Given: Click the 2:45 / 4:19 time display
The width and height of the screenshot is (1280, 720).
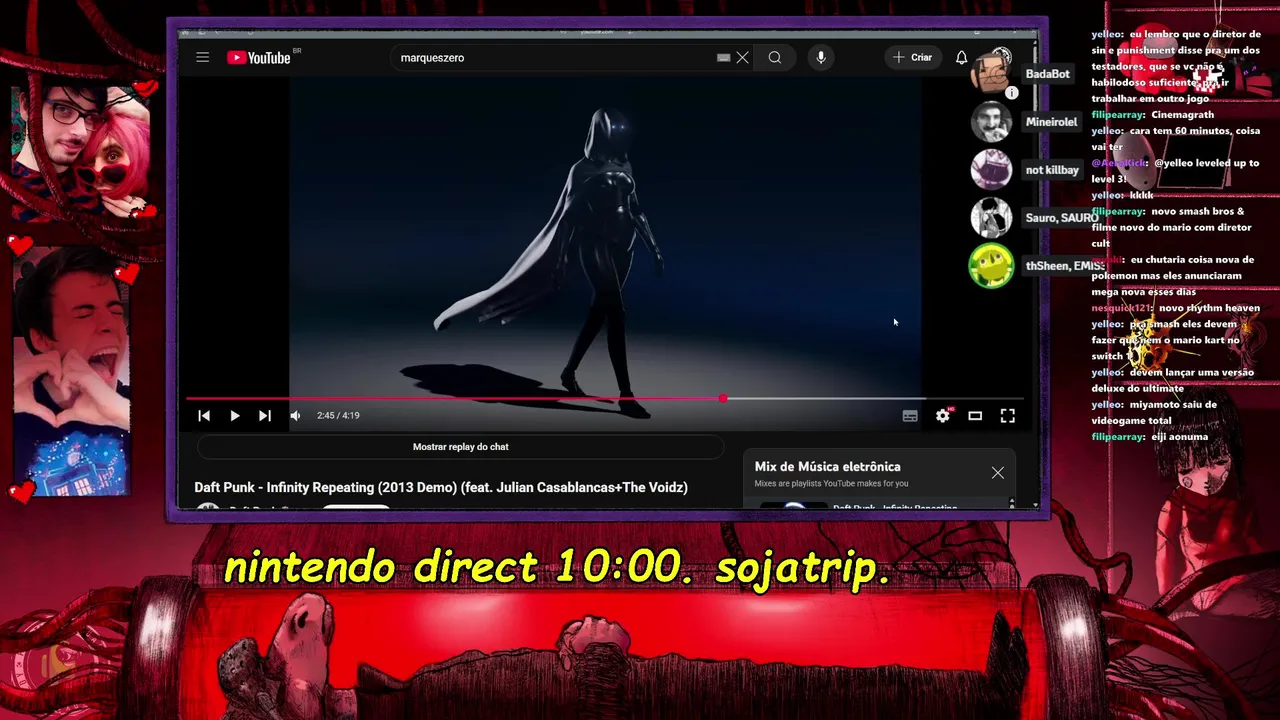Looking at the screenshot, I should 338,416.
